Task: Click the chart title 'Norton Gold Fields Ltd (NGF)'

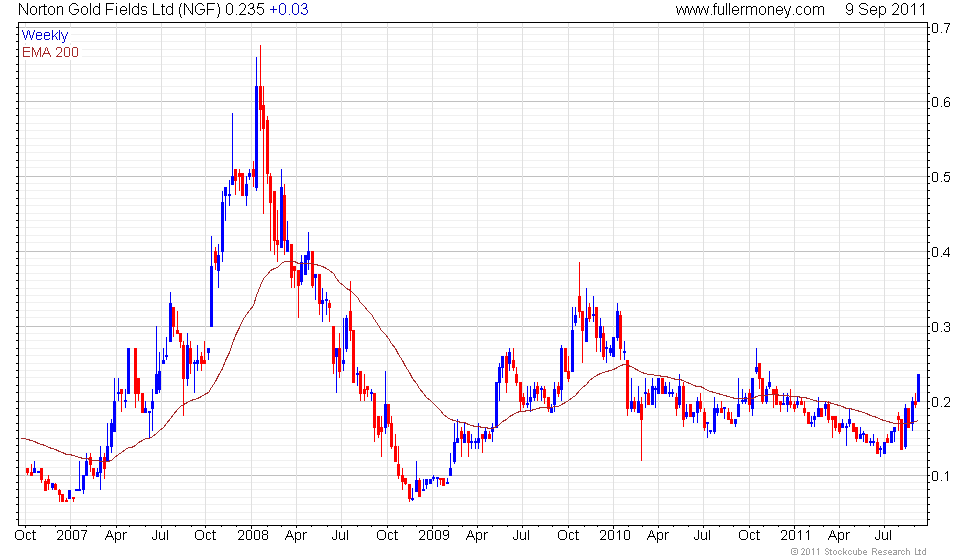Action: click(119, 9)
